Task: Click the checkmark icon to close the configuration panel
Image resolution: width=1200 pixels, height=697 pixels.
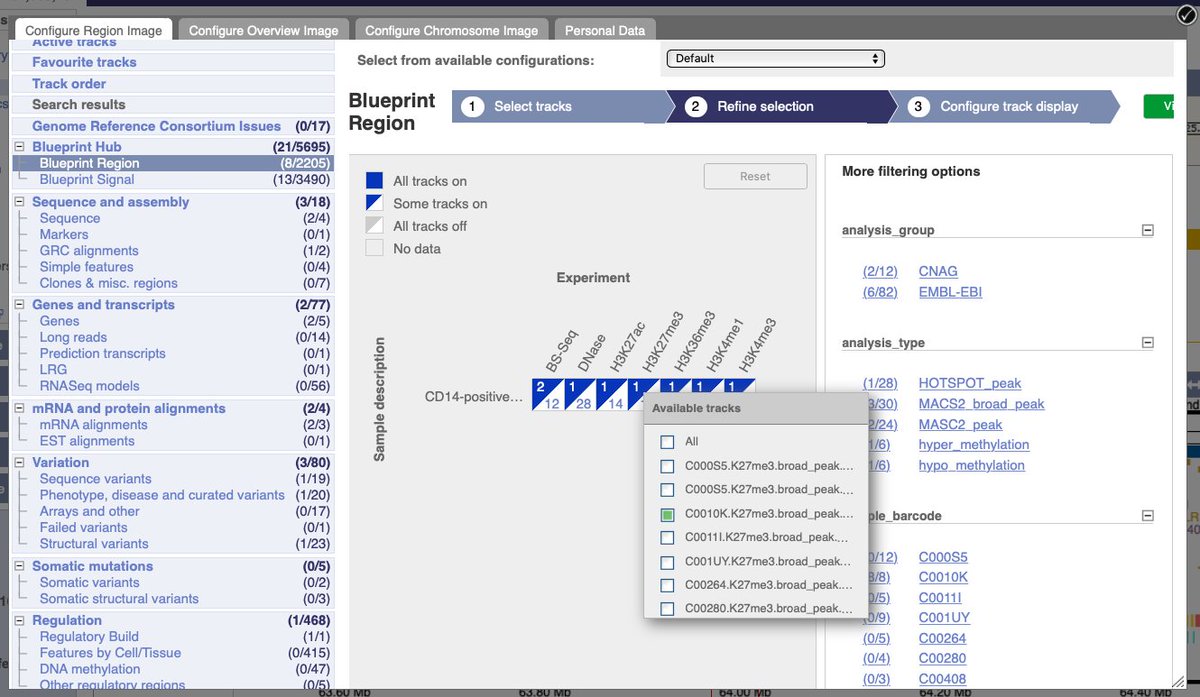Action: click(x=1186, y=14)
